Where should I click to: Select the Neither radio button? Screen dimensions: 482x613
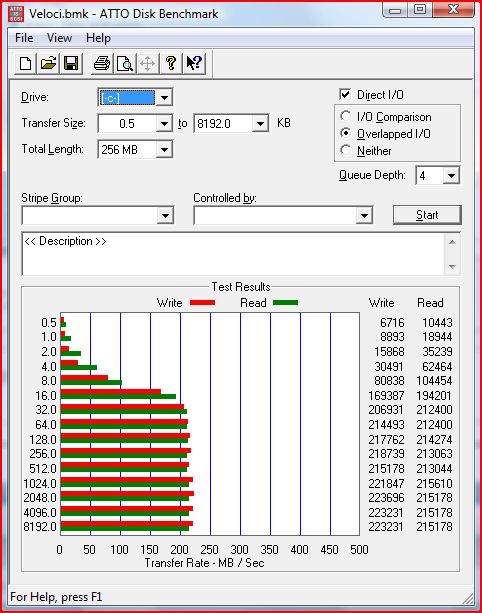pyautogui.click(x=346, y=150)
